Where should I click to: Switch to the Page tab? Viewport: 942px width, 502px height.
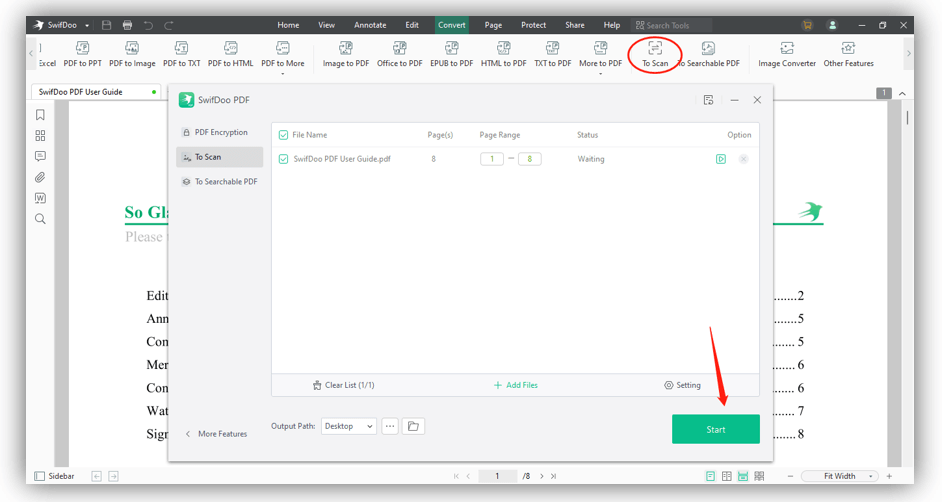click(493, 25)
